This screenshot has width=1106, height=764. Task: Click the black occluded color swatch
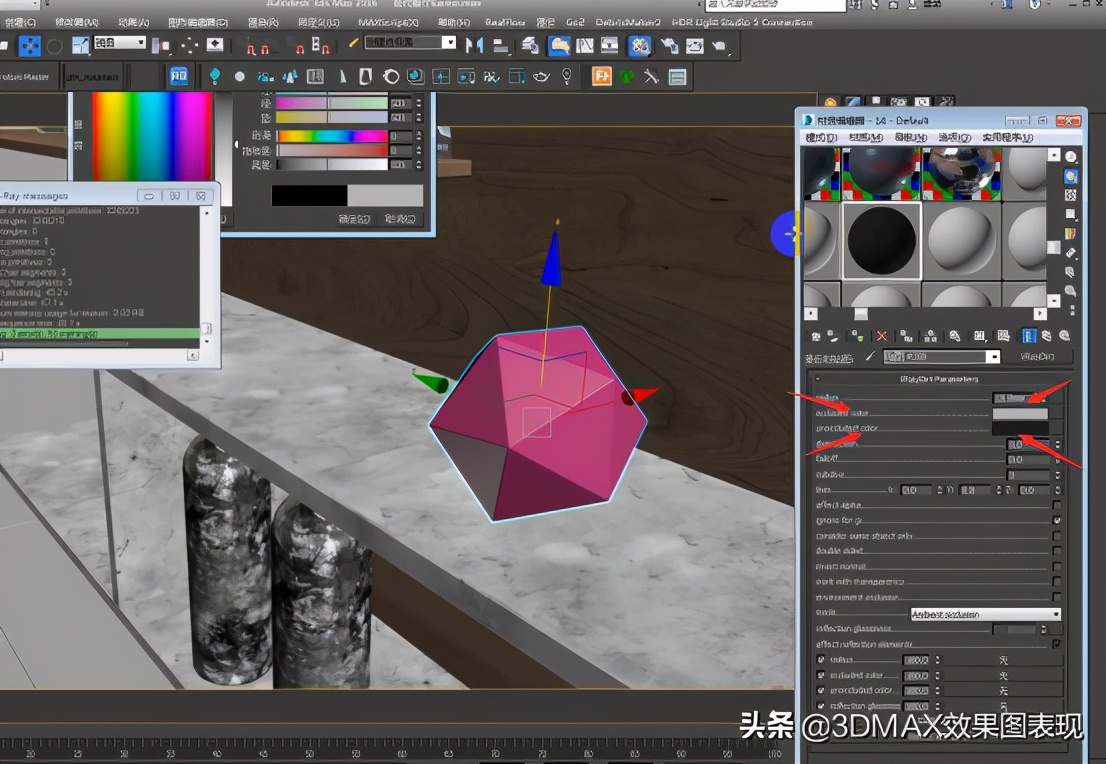coord(1020,429)
